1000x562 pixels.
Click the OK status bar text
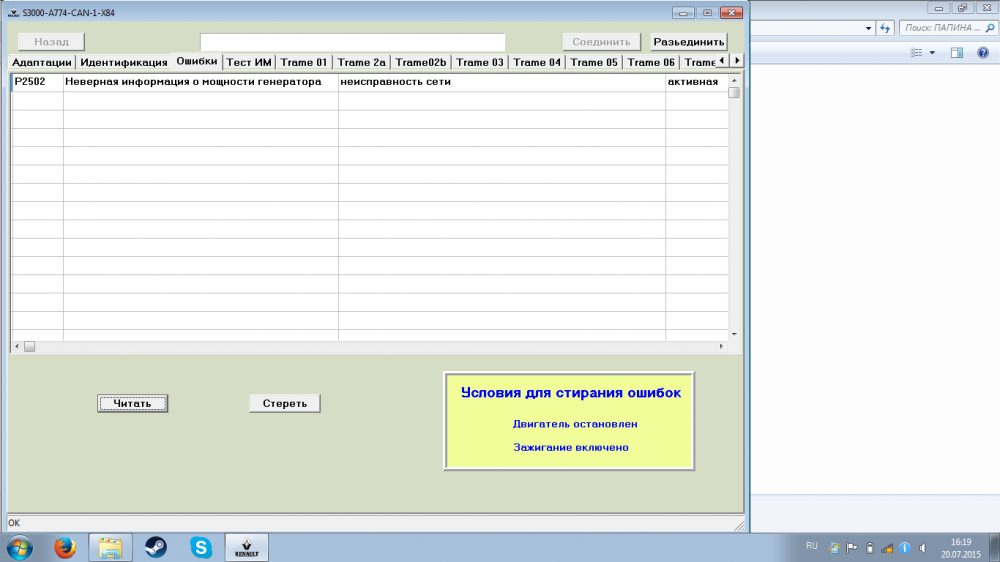pyautogui.click(x=14, y=523)
